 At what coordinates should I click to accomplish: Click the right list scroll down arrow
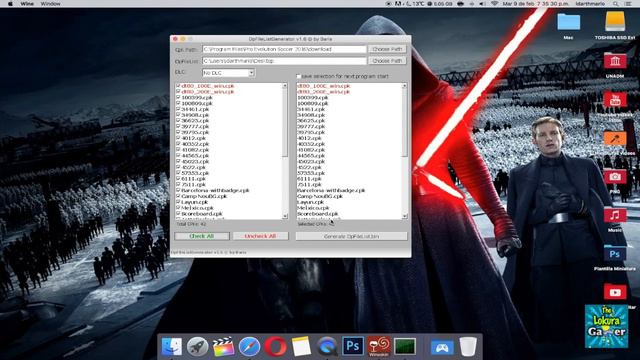(404, 216)
